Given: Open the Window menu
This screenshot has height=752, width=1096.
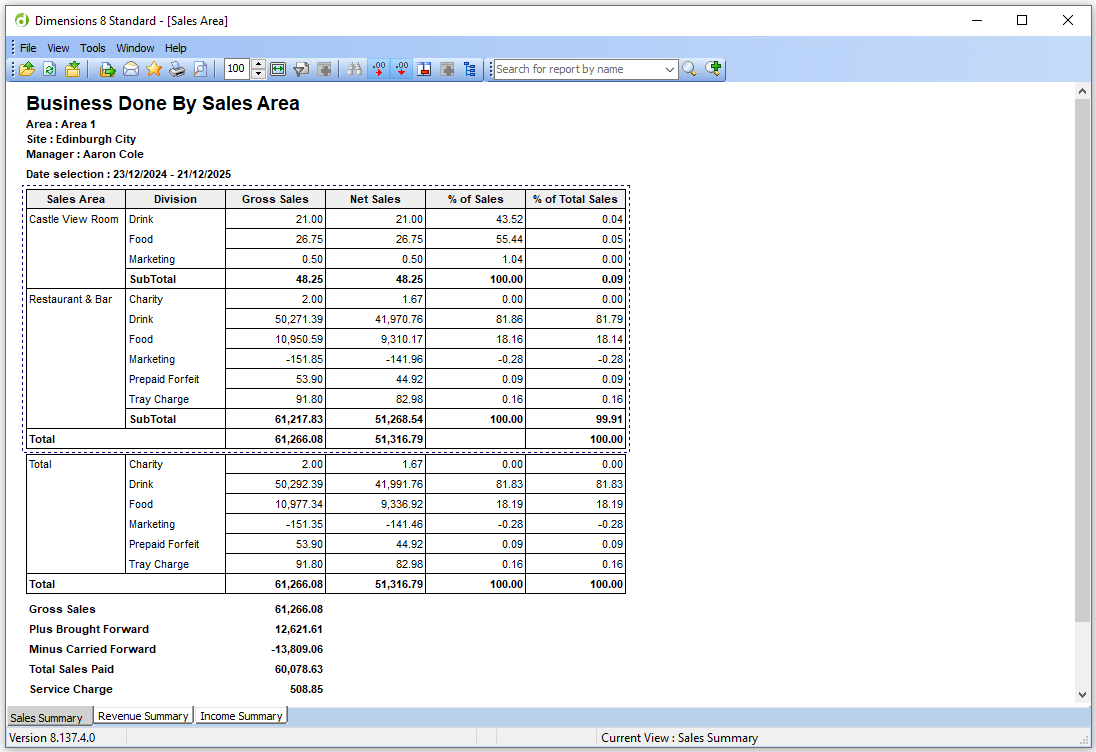Looking at the screenshot, I should (x=135, y=48).
